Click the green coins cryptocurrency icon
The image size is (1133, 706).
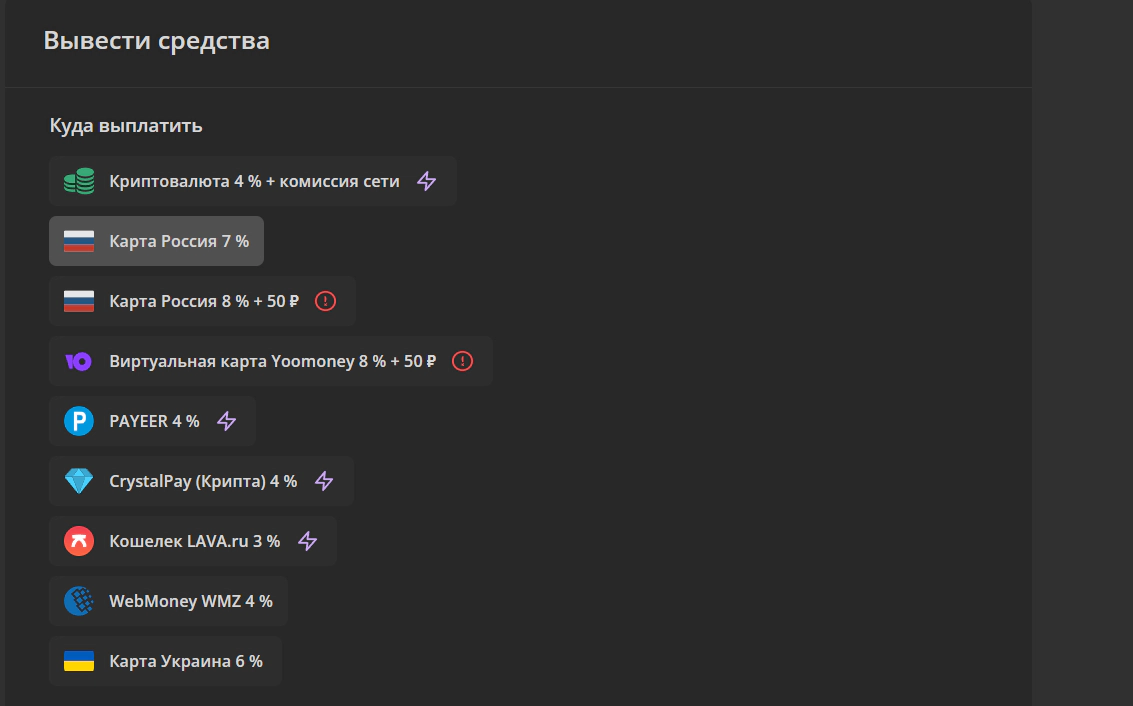(78, 181)
